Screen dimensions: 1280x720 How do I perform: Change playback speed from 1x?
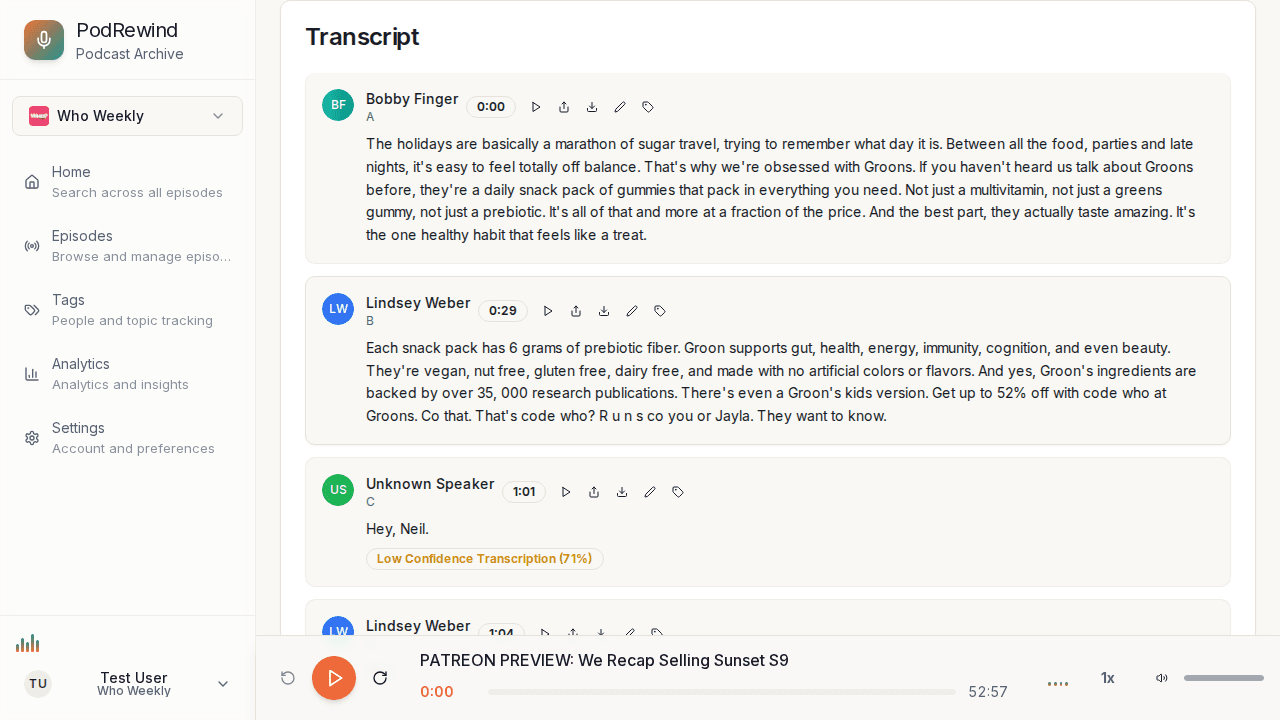point(1107,678)
